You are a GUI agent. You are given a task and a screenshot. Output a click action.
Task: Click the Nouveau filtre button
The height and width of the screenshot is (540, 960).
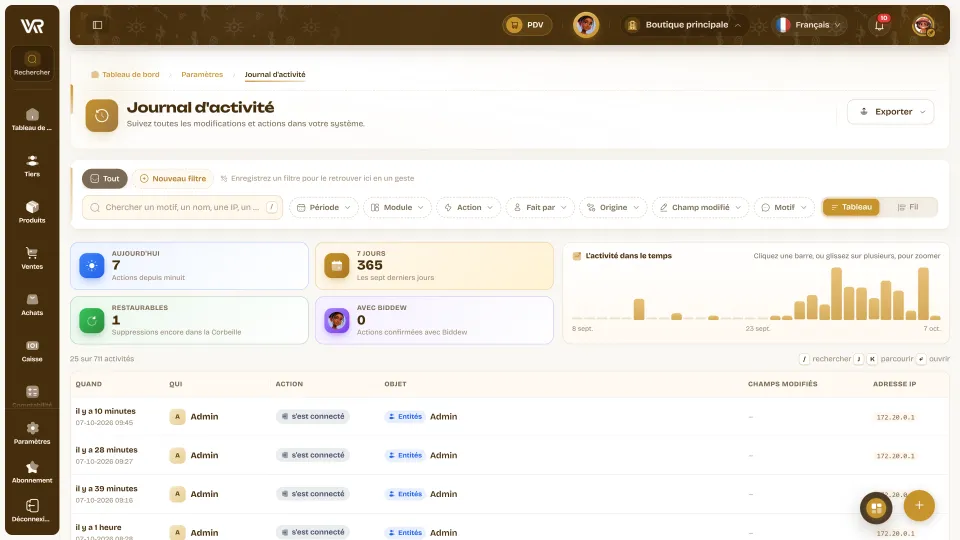click(x=173, y=178)
